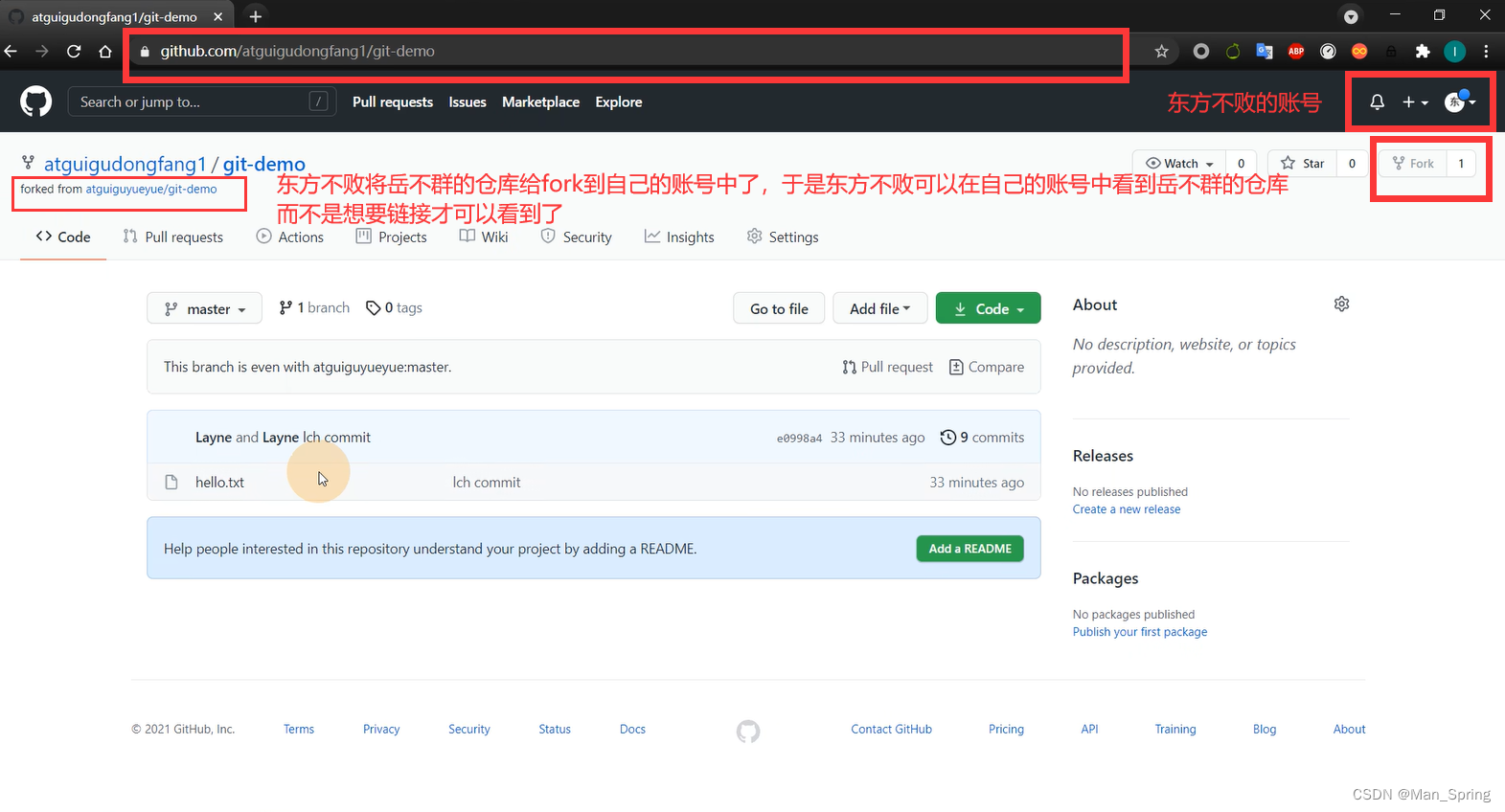Screen dimensions: 1505x812
Task: Open the GitHub home logo
Action: [36, 101]
